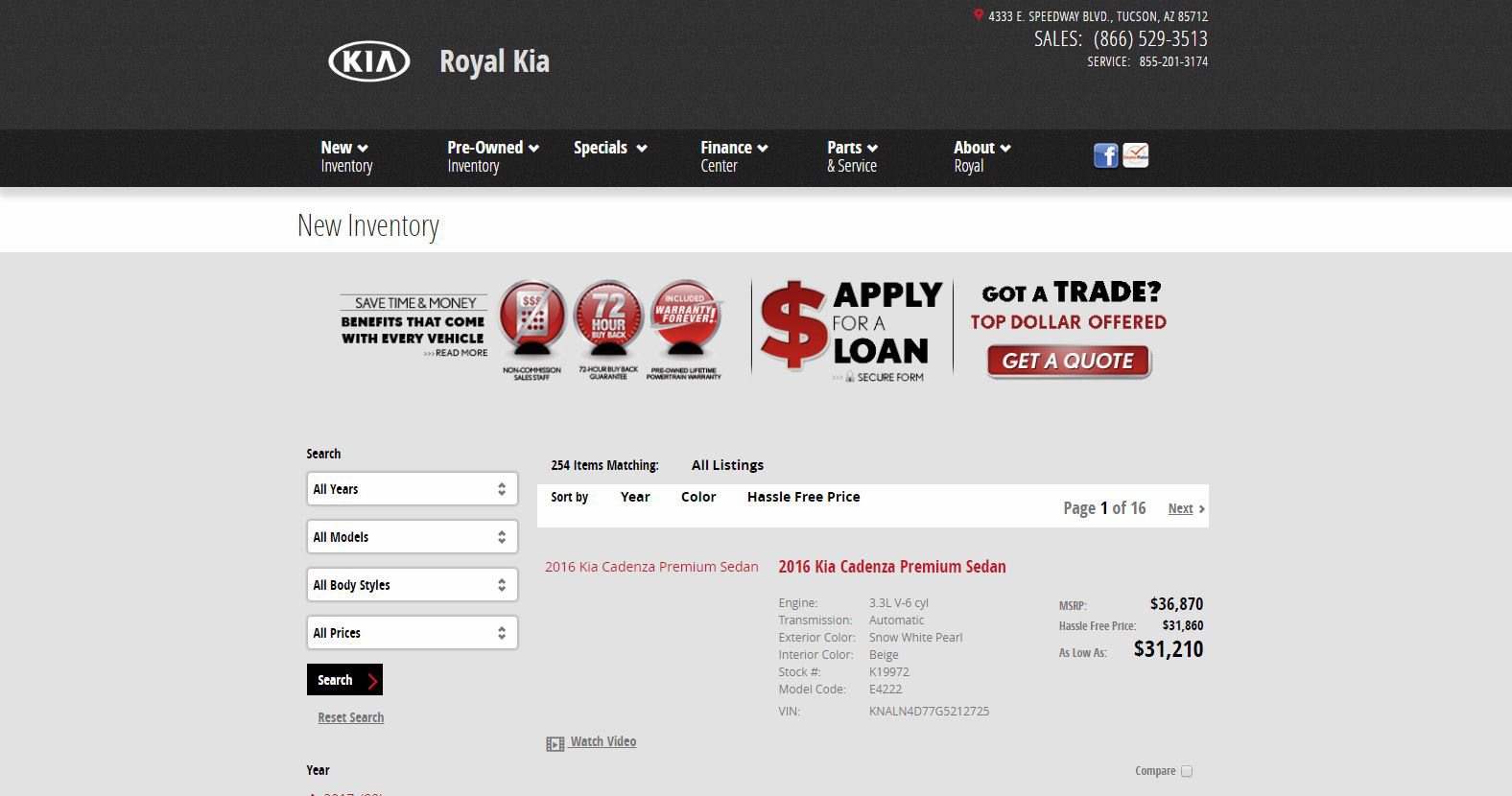The height and width of the screenshot is (796, 1512).
Task: Click the $31,860 Hassle Free Price value
Action: pos(1183,626)
